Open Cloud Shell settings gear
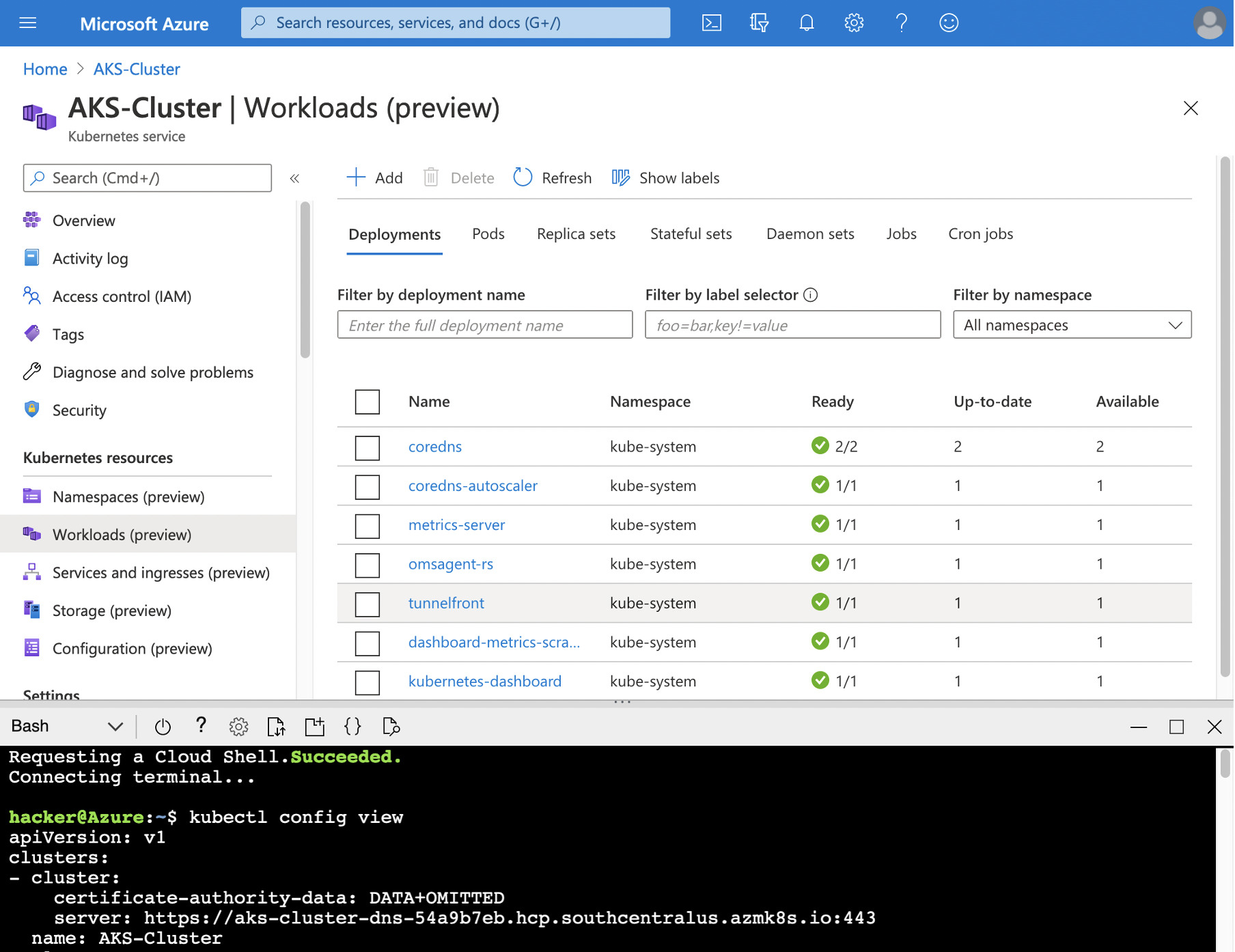Image resolution: width=1235 pixels, height=952 pixels. (238, 727)
